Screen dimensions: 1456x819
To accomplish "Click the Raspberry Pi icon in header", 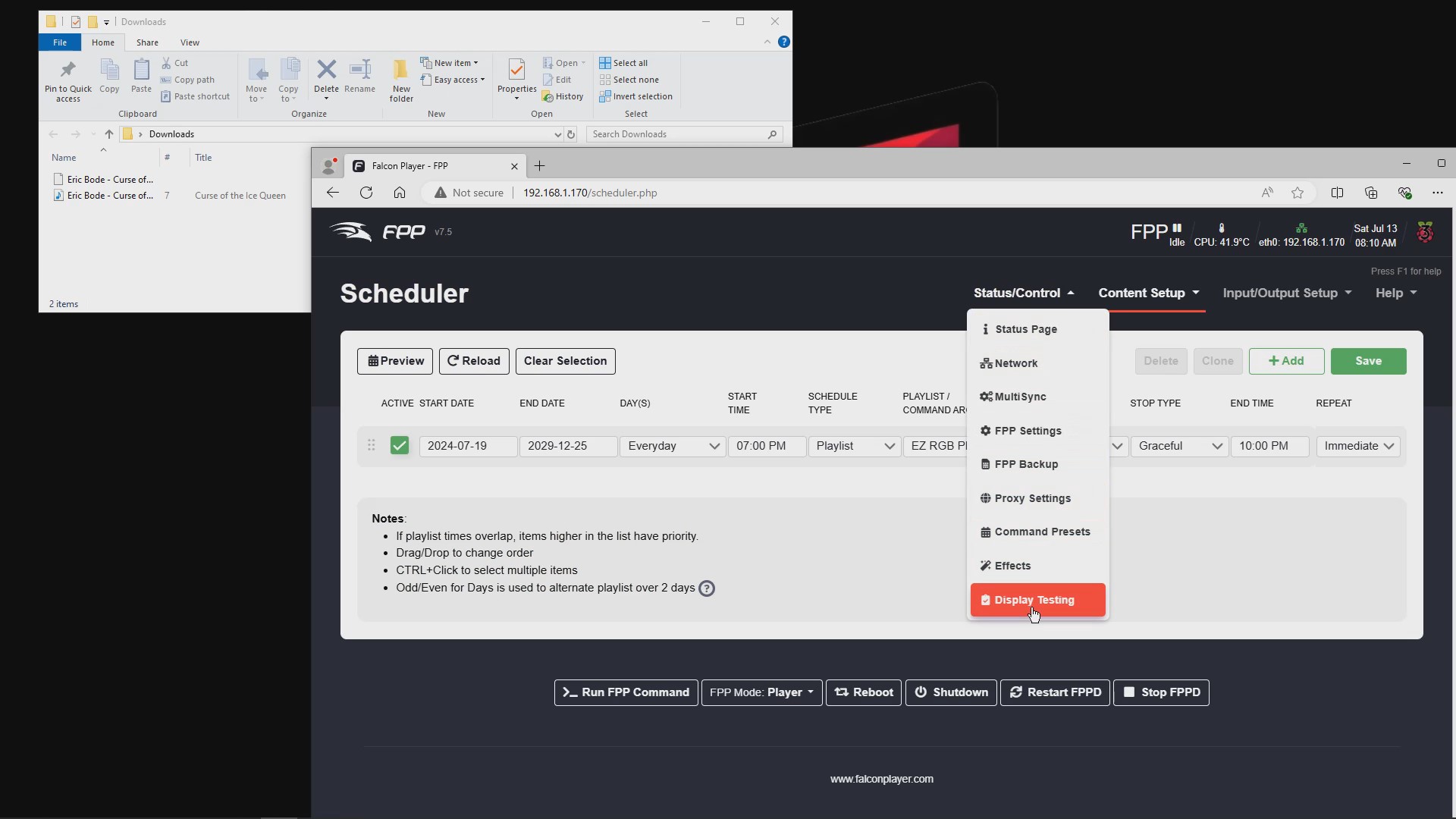I will tap(1425, 232).
